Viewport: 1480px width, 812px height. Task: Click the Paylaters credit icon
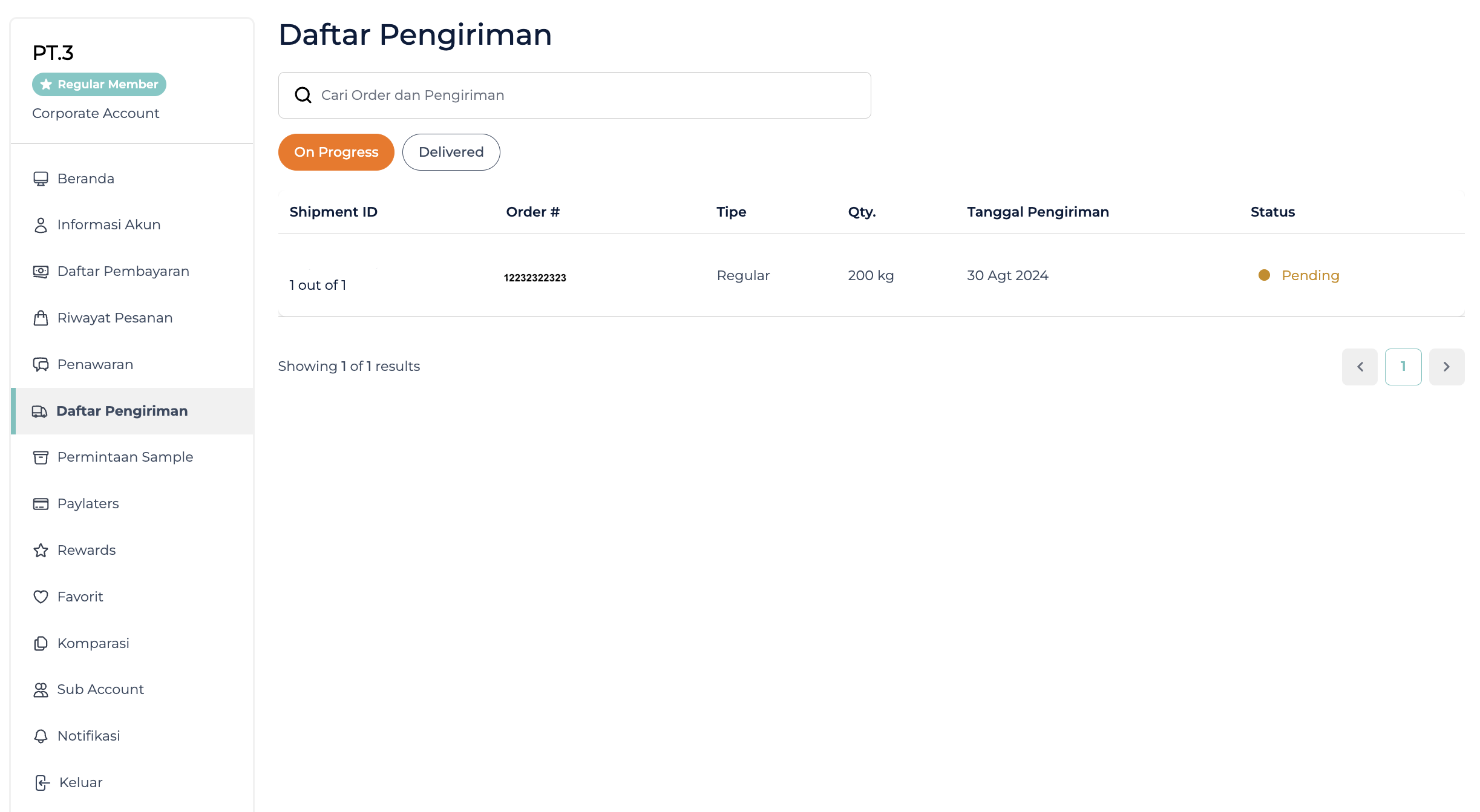coord(40,503)
